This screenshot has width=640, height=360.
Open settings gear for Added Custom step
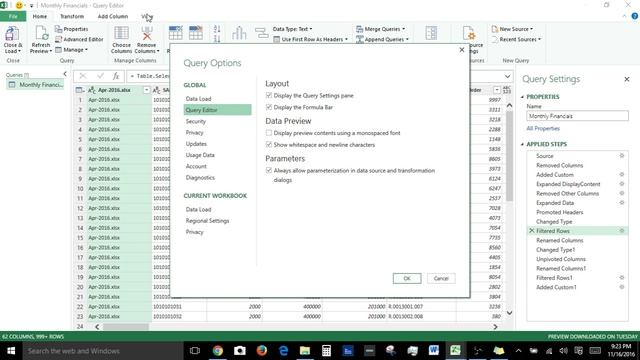click(x=622, y=174)
